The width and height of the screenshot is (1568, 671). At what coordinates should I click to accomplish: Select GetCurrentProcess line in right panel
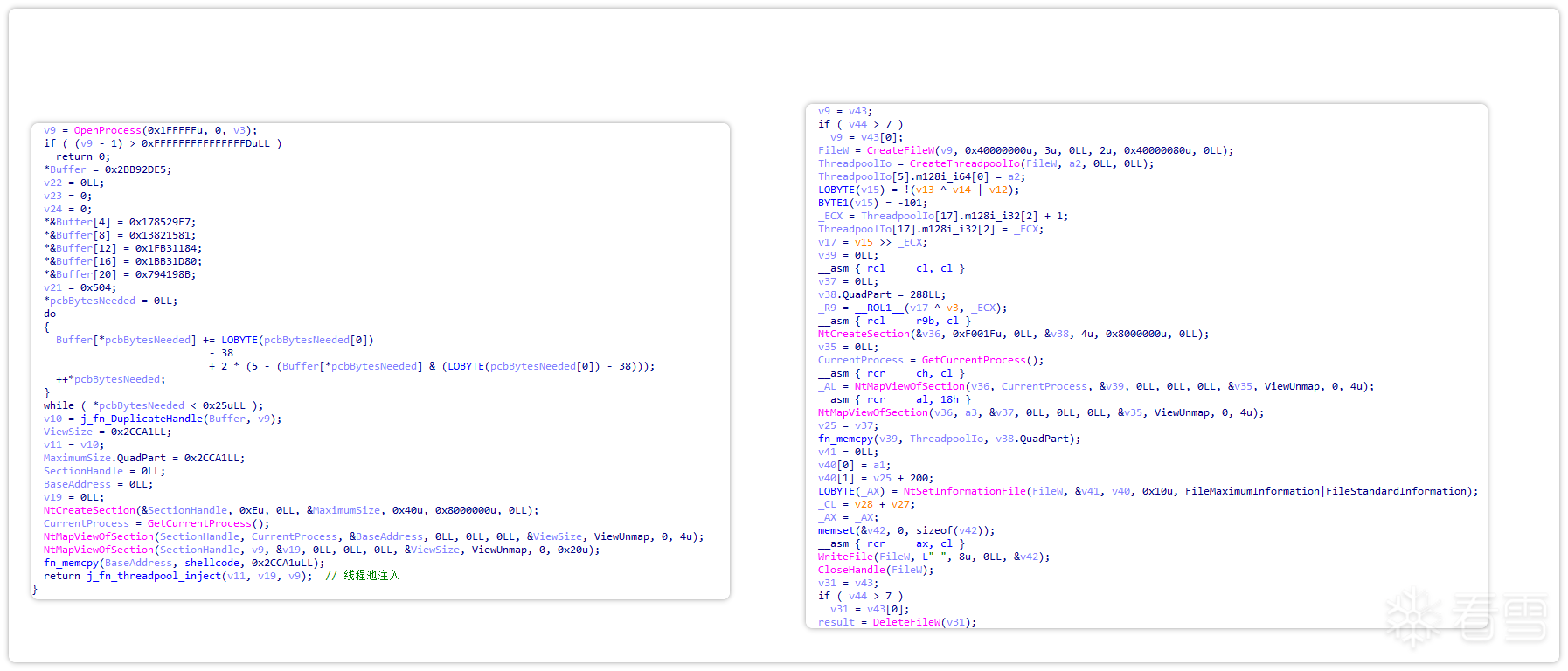[931, 360]
